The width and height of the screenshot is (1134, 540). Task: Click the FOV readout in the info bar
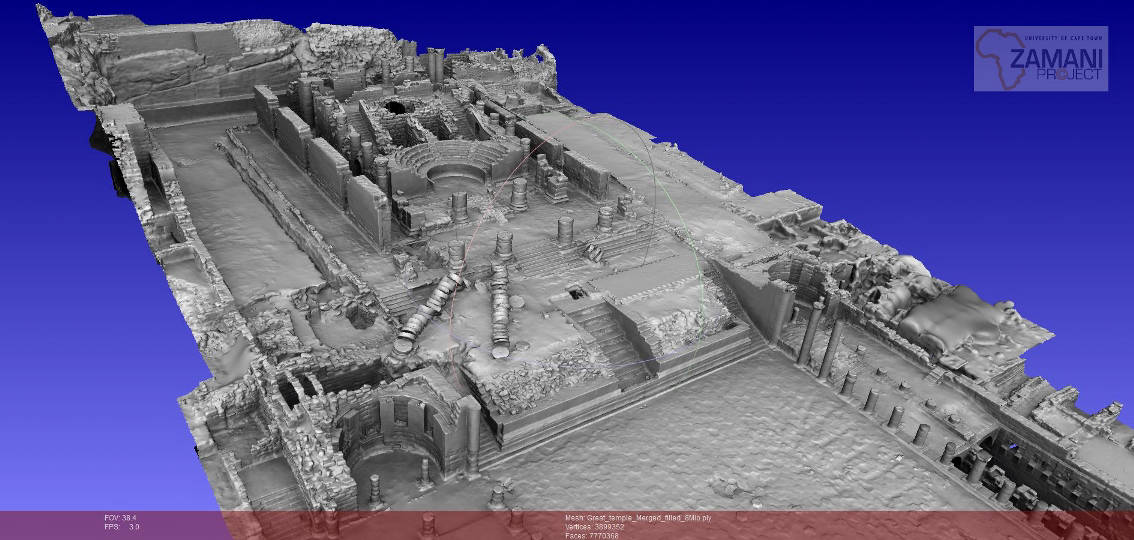click(x=121, y=517)
